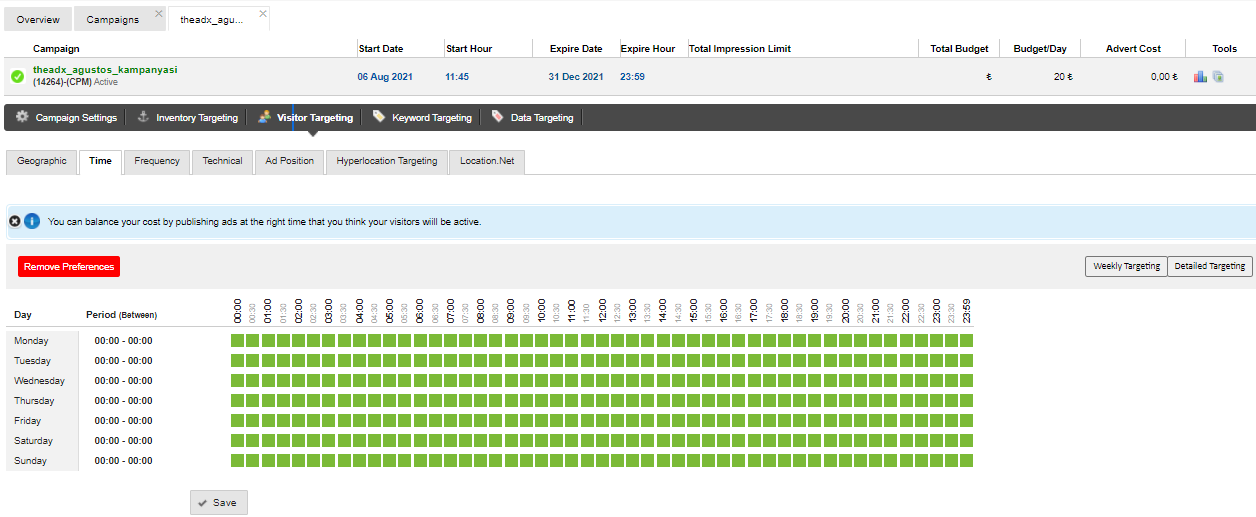Viewport: 1256px width, 517px height.
Task: Click the Monday day row label
Action: click(31, 341)
